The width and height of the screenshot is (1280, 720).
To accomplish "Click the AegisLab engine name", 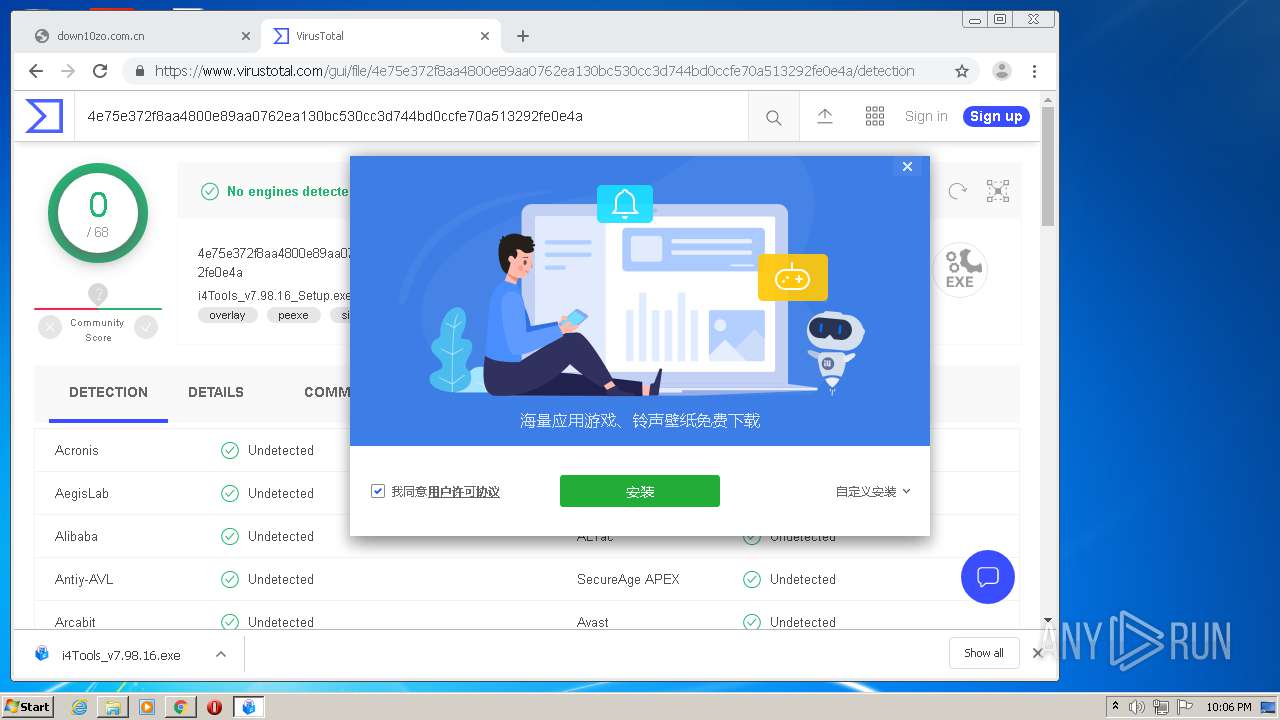I will [x=82, y=494].
